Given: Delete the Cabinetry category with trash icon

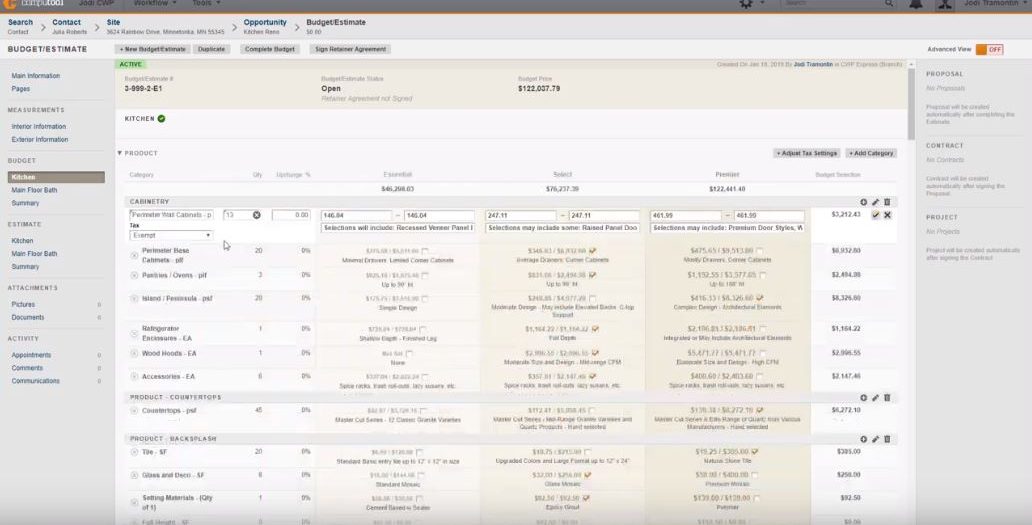Looking at the screenshot, I should (x=887, y=202).
